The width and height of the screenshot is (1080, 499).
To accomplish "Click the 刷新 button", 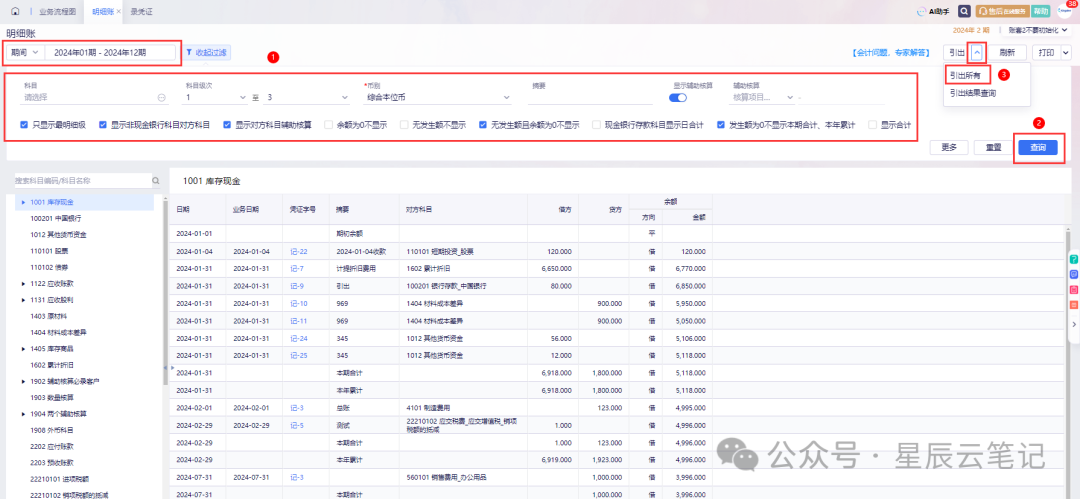I will [1007, 52].
